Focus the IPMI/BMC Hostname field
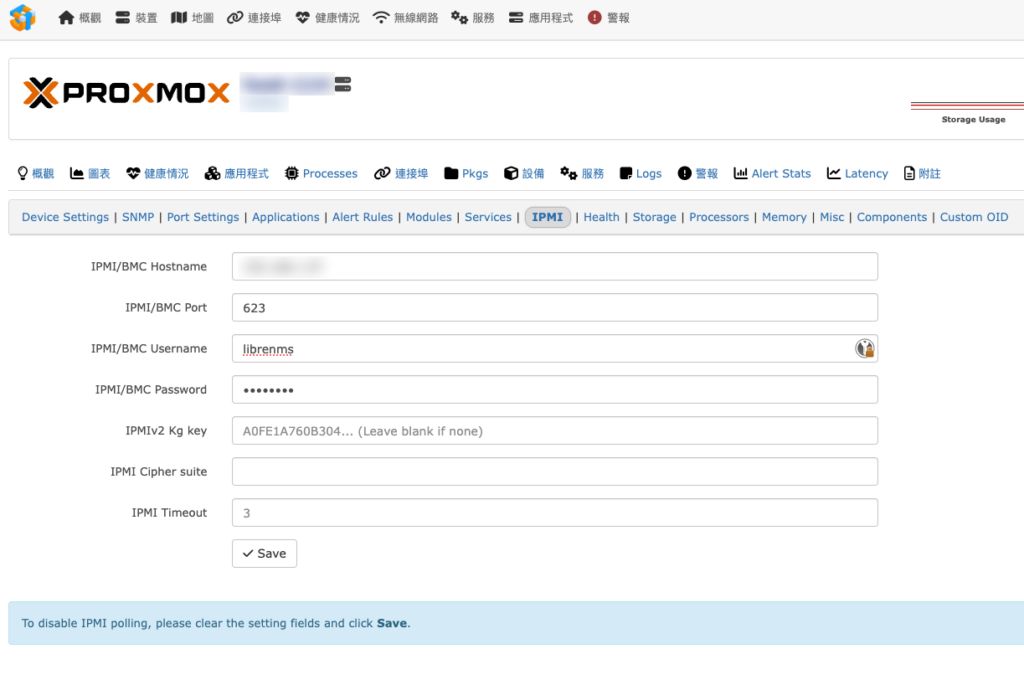 555,266
